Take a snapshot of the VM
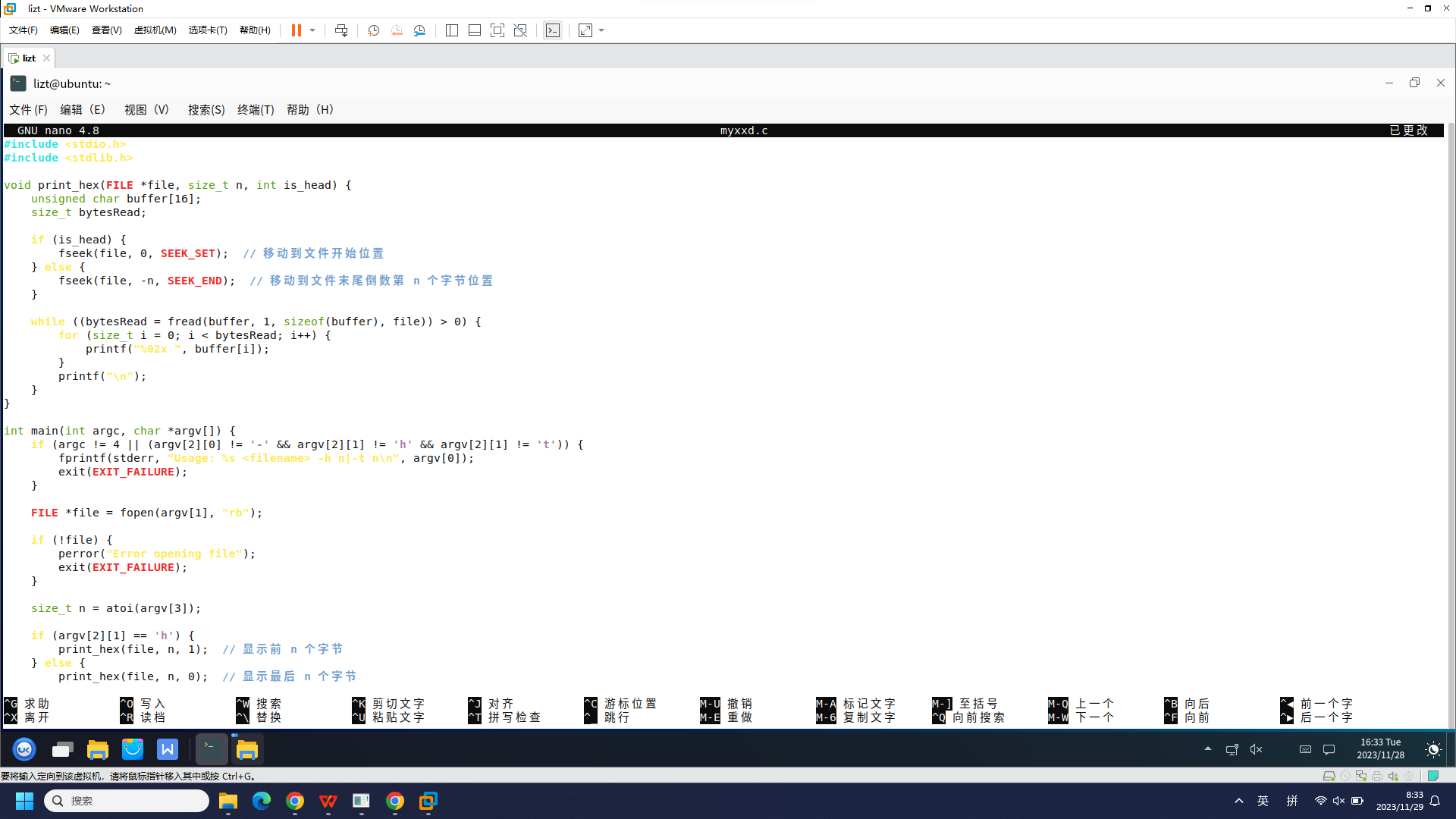Screen dimensions: 1456x819 [x=373, y=30]
